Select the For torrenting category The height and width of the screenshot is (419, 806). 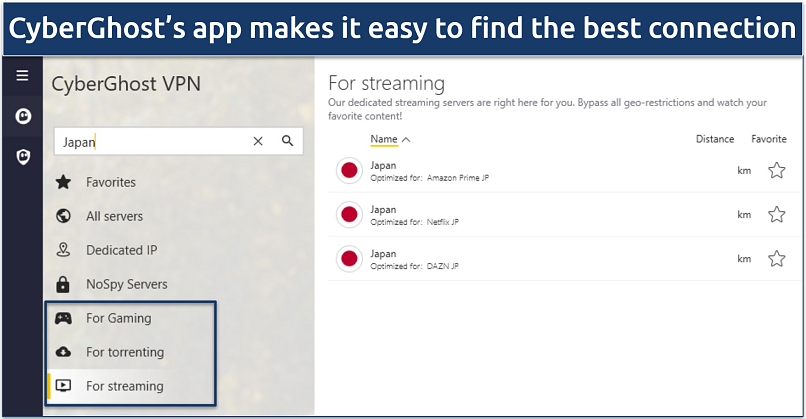pyautogui.click(x=124, y=352)
